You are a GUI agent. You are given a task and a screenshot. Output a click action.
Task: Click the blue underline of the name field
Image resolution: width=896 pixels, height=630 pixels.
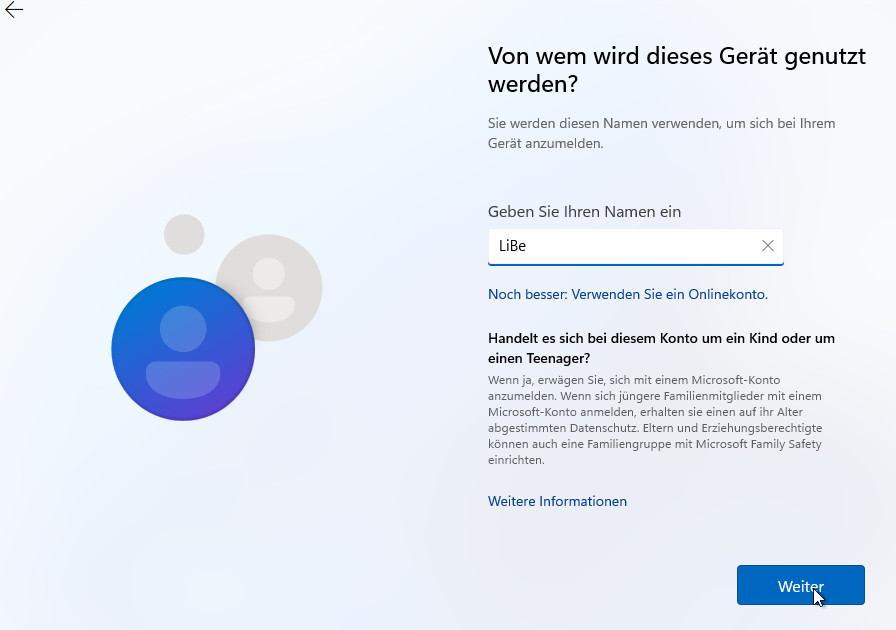635,264
